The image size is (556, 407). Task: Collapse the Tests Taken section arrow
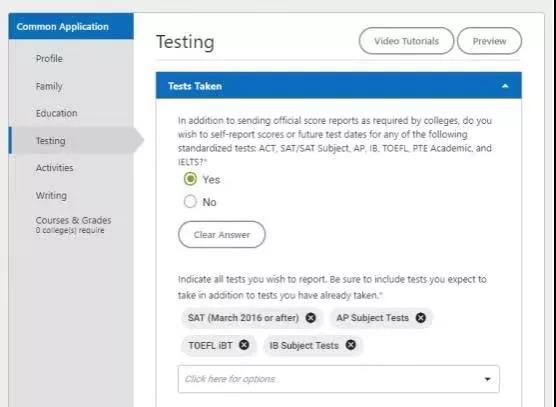[505, 86]
